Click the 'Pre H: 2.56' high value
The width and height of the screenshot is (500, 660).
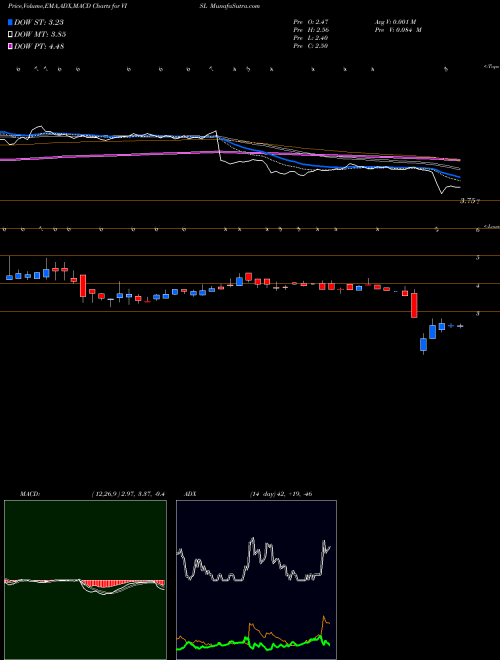(x=311, y=30)
